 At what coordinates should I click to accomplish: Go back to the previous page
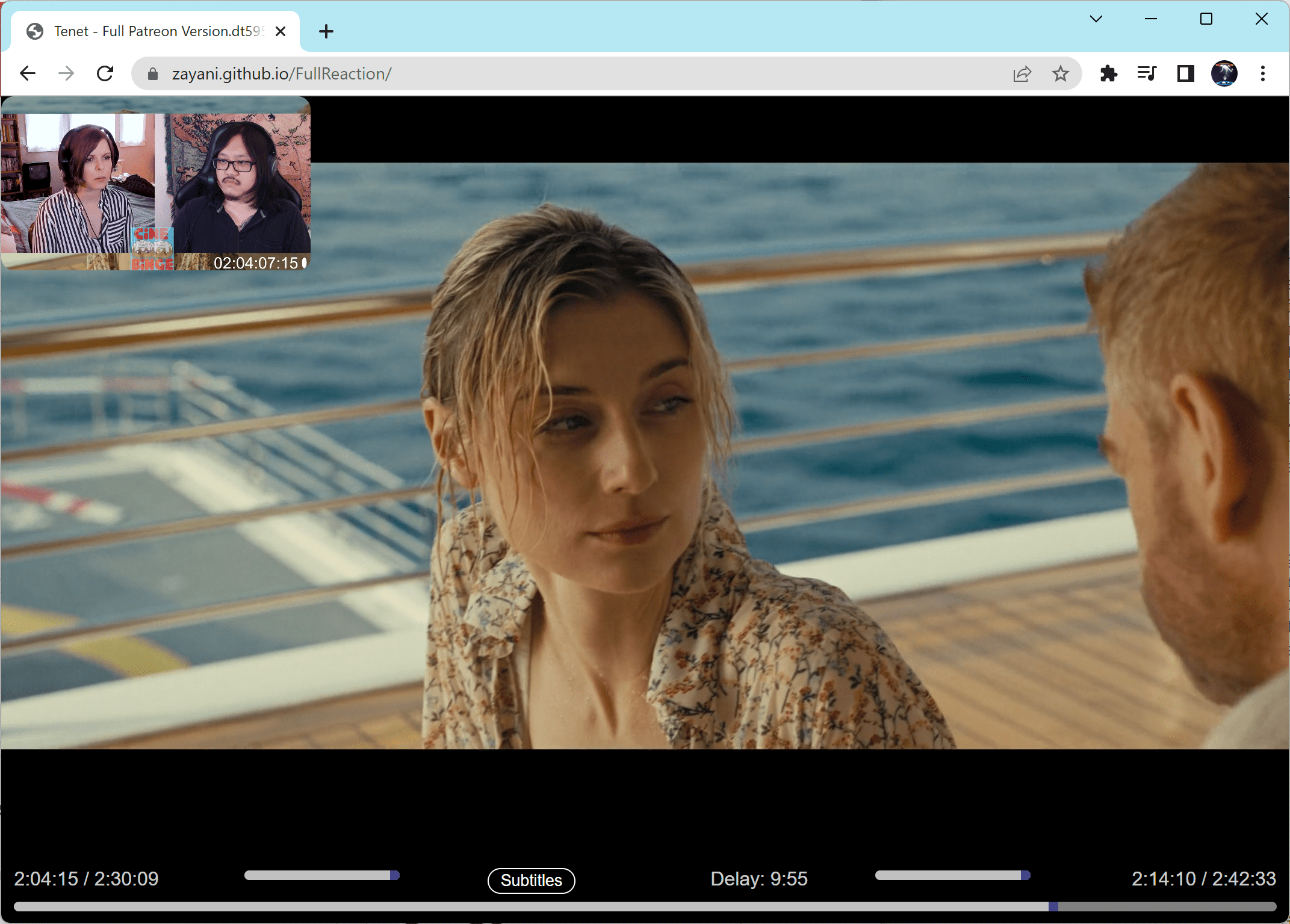[28, 73]
